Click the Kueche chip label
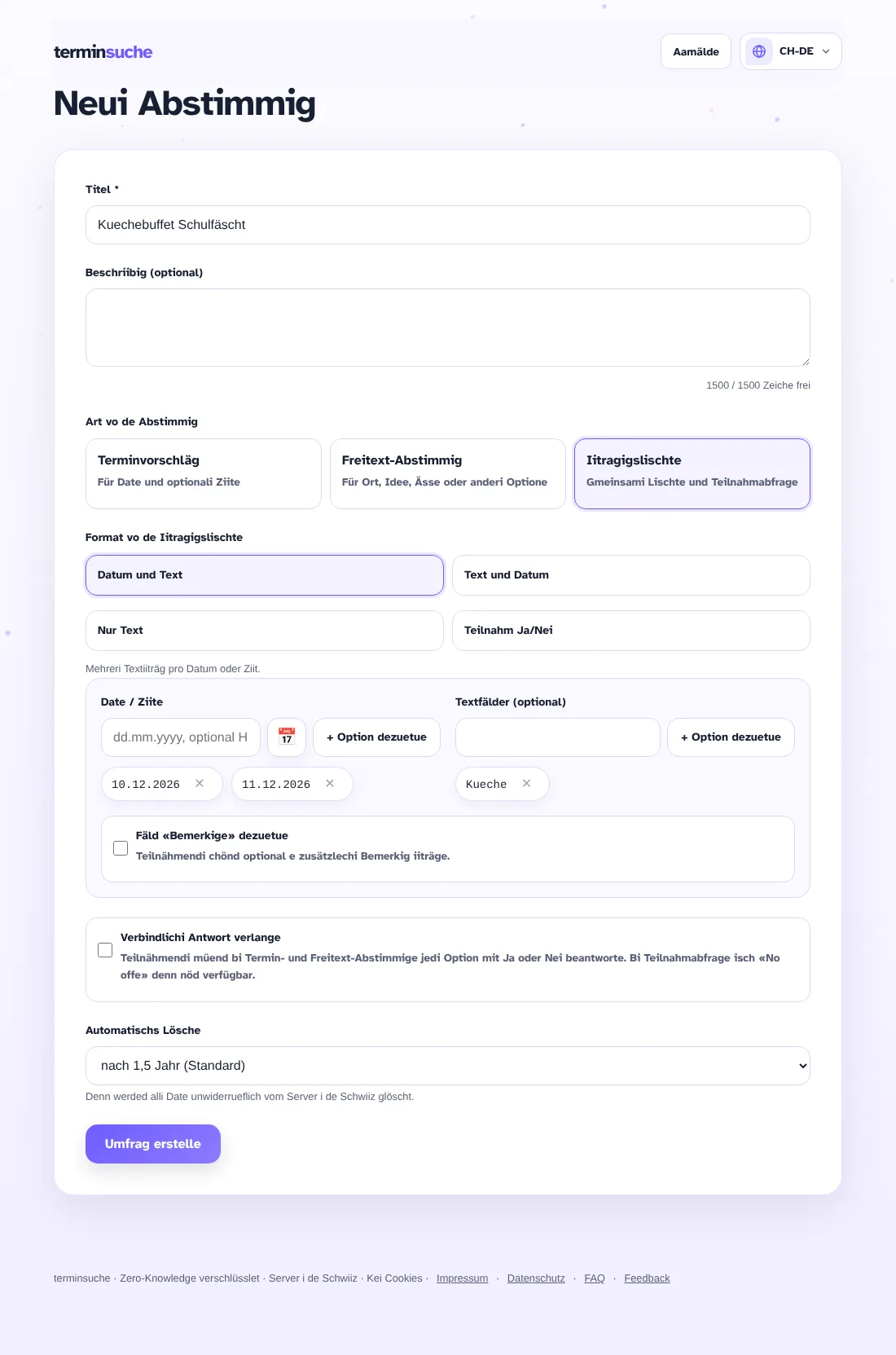The height and width of the screenshot is (1355, 896). click(486, 784)
